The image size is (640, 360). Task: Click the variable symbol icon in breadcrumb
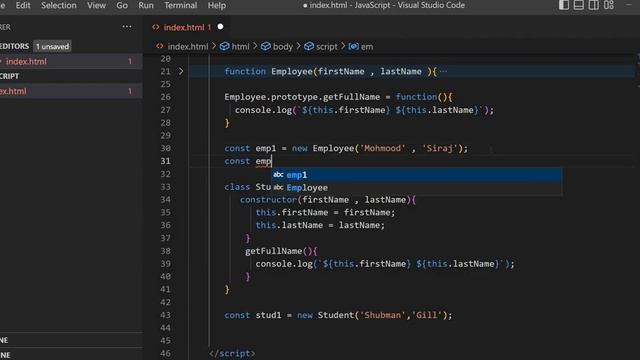(353, 46)
